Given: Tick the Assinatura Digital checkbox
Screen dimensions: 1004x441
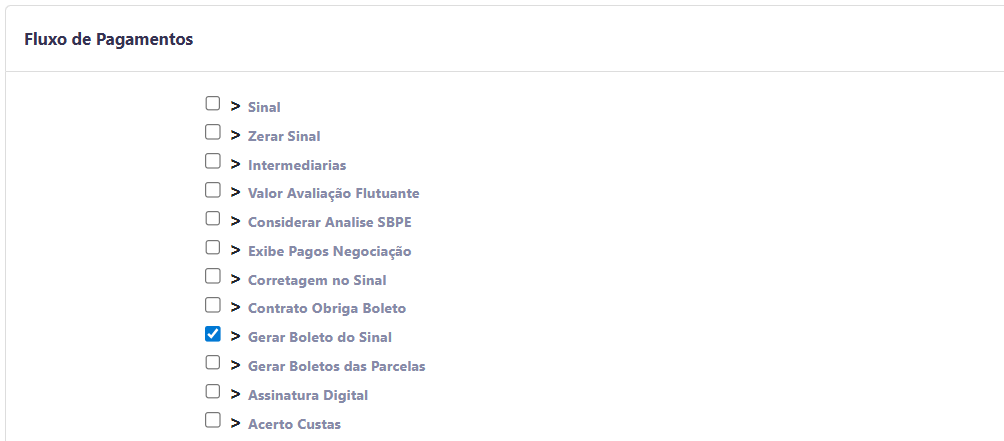Looking at the screenshot, I should (x=212, y=391).
